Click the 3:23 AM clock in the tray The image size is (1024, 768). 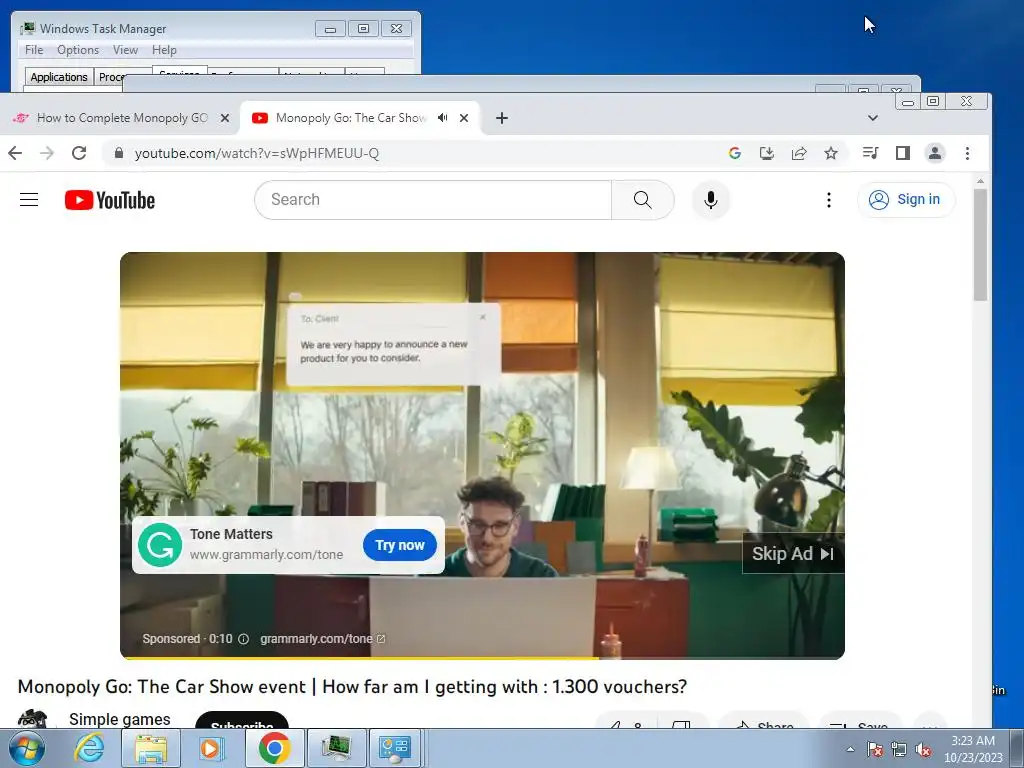pyautogui.click(x=972, y=741)
